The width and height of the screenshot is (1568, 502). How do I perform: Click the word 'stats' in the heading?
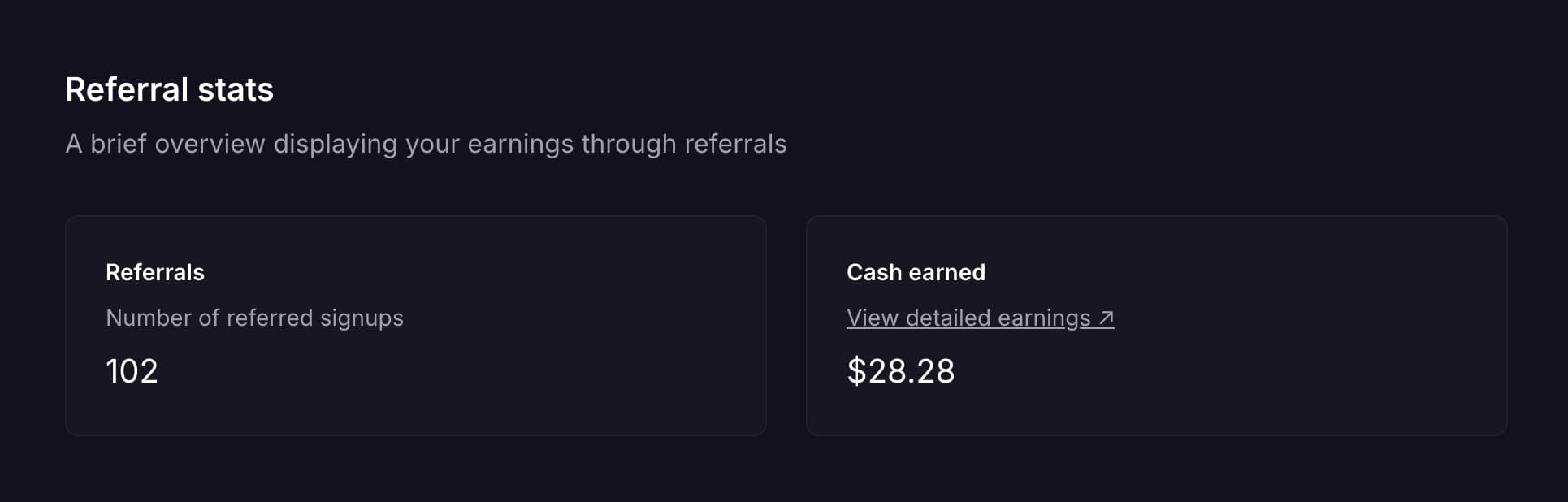point(236,89)
